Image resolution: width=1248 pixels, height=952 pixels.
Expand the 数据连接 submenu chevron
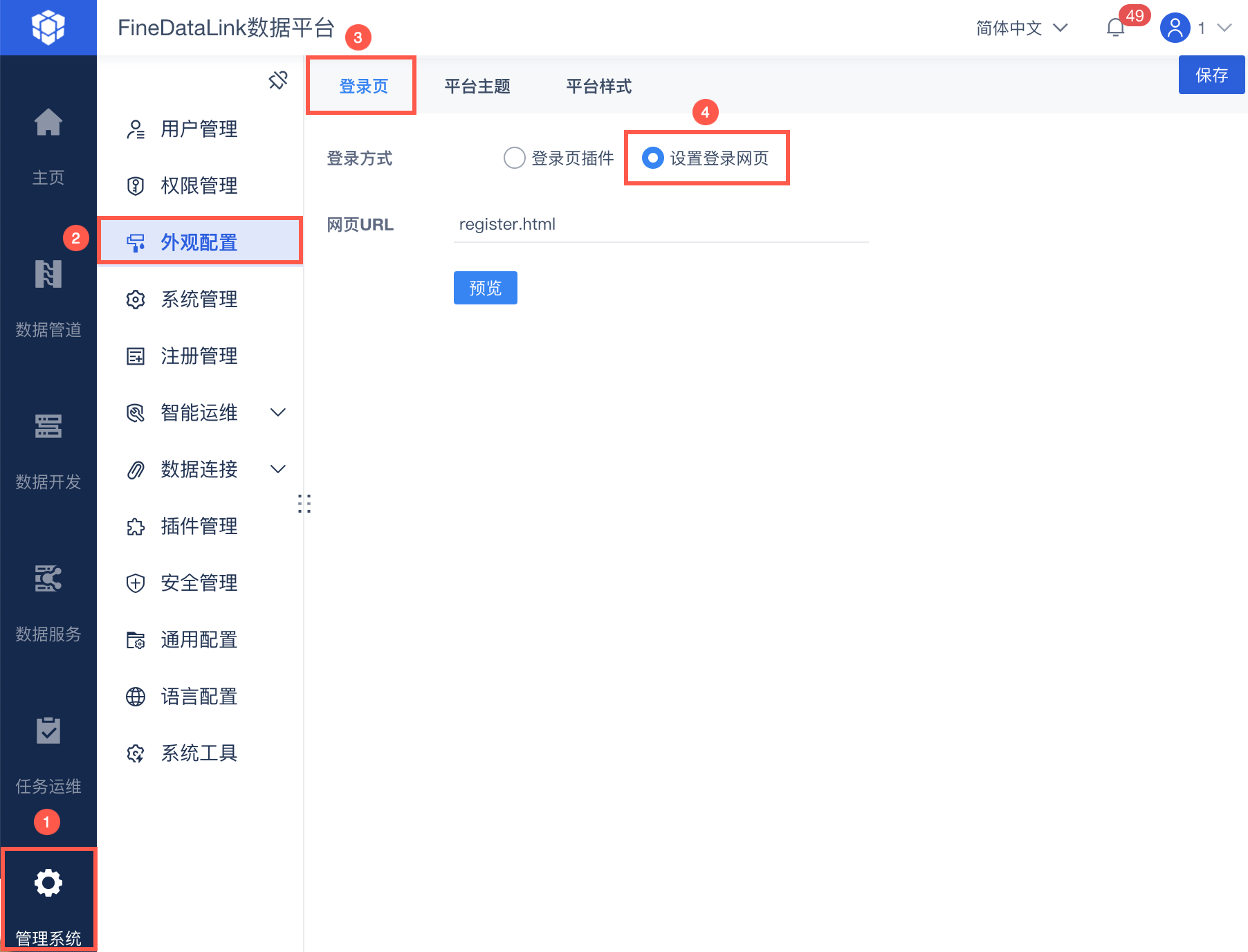(278, 470)
